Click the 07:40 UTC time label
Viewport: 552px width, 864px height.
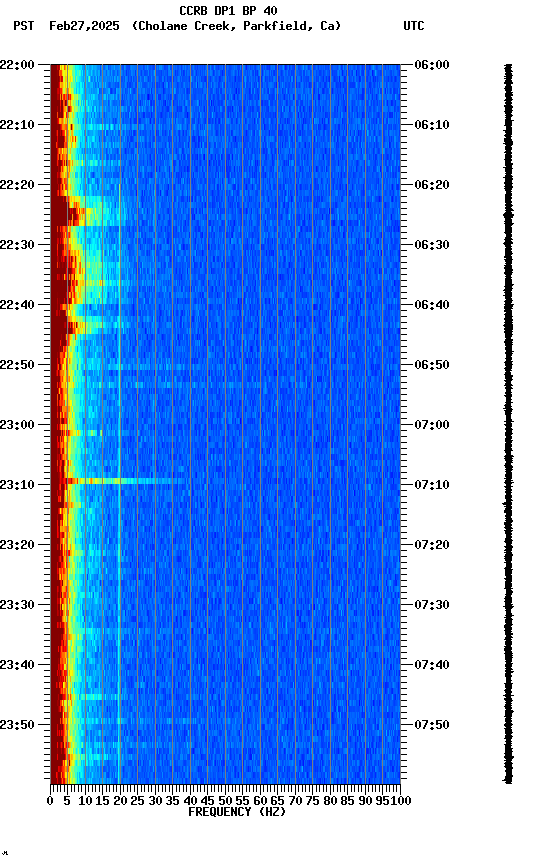(x=432, y=665)
